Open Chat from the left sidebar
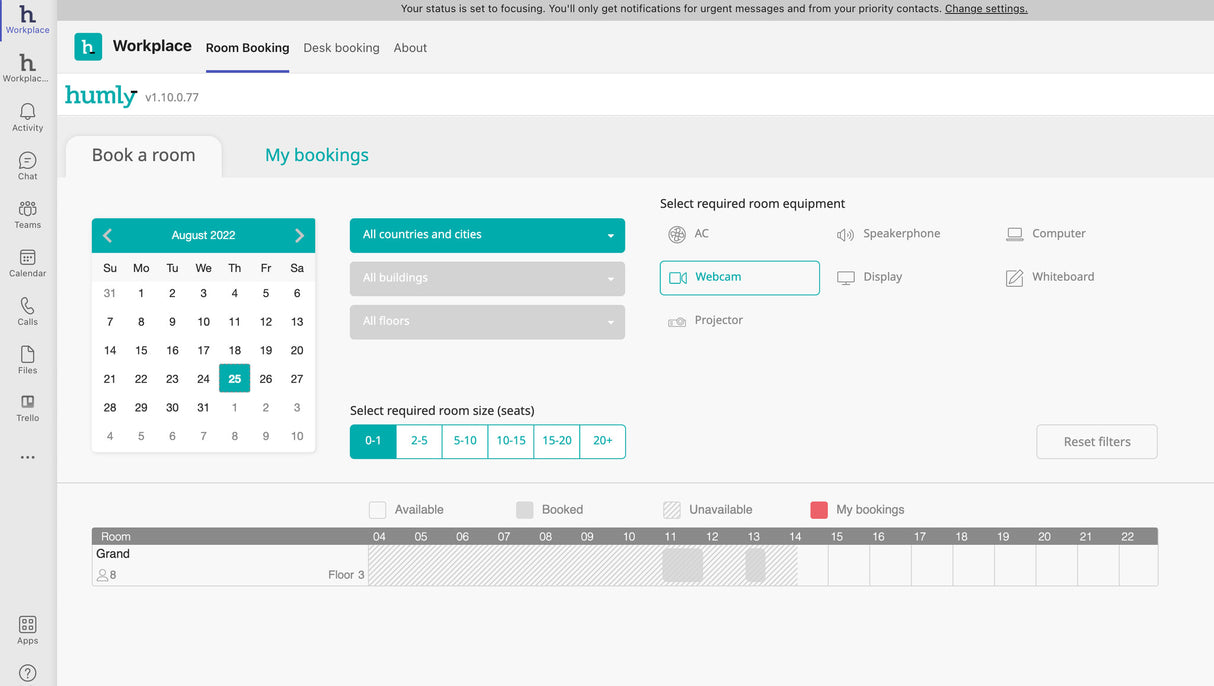Screen dimensions: 1214x686 [28, 165]
